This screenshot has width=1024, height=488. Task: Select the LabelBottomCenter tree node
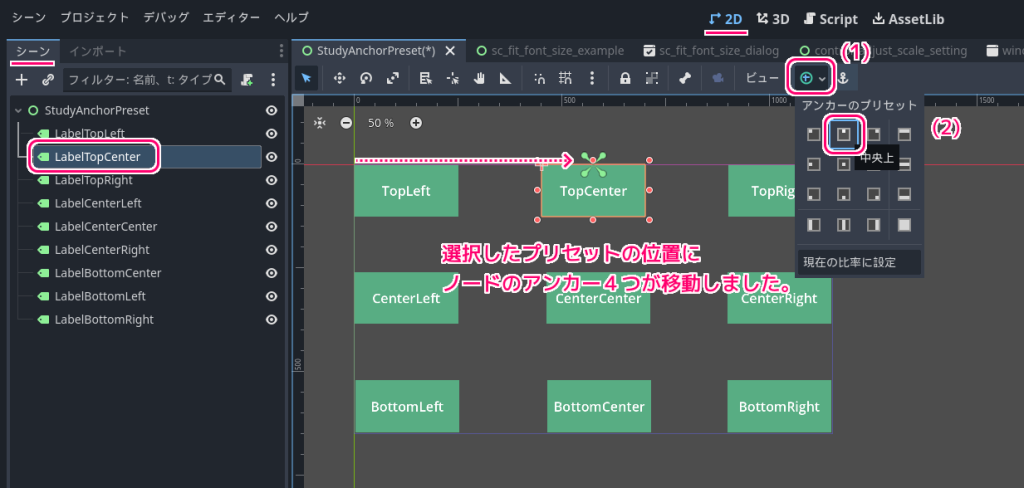point(108,273)
